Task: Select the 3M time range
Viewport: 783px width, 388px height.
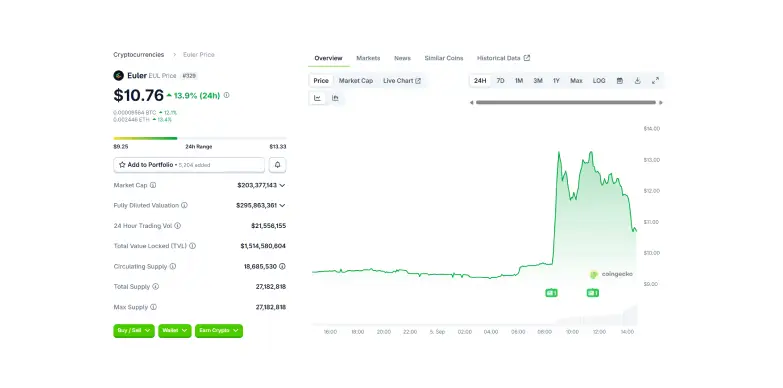Action: click(x=538, y=80)
